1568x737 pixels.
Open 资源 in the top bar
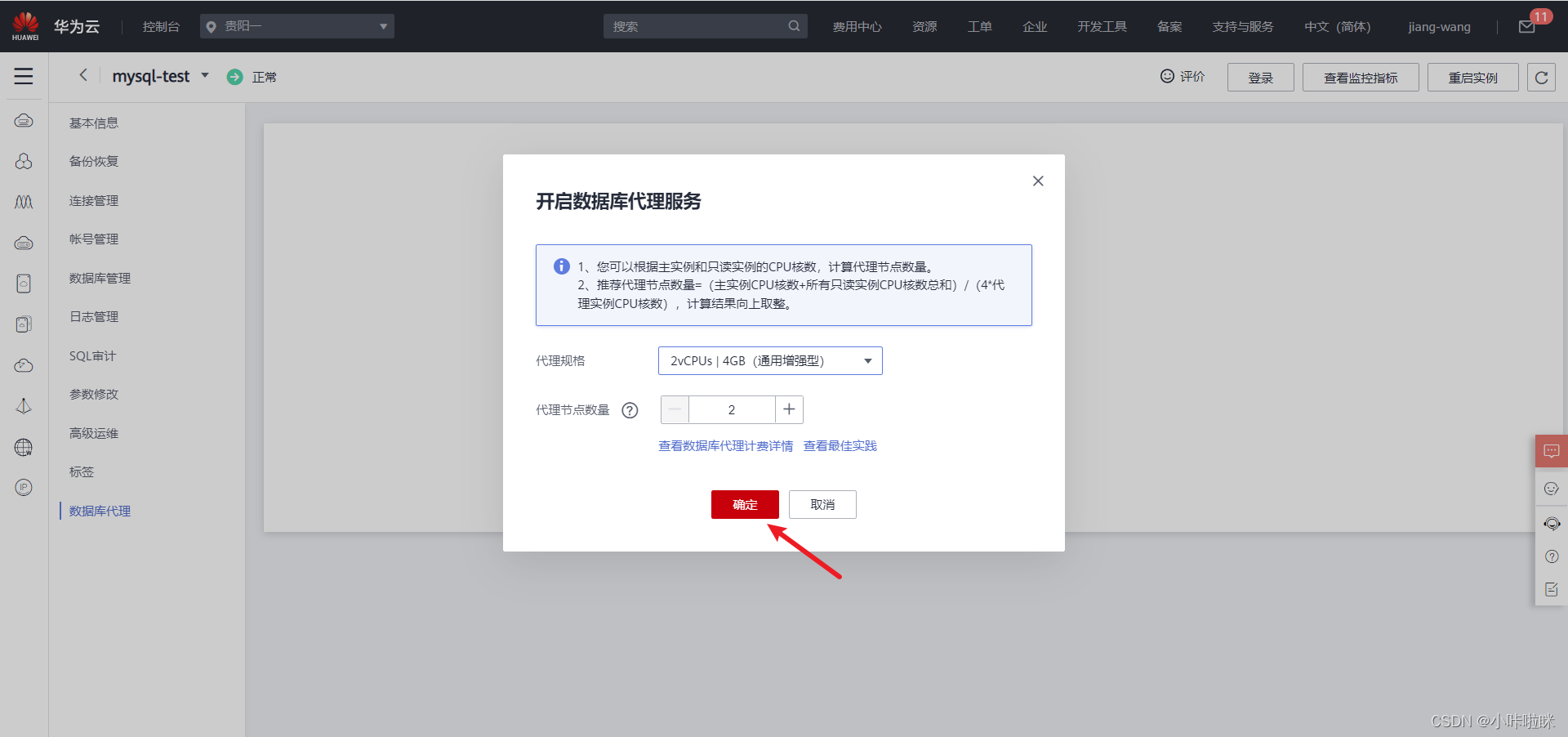point(924,27)
